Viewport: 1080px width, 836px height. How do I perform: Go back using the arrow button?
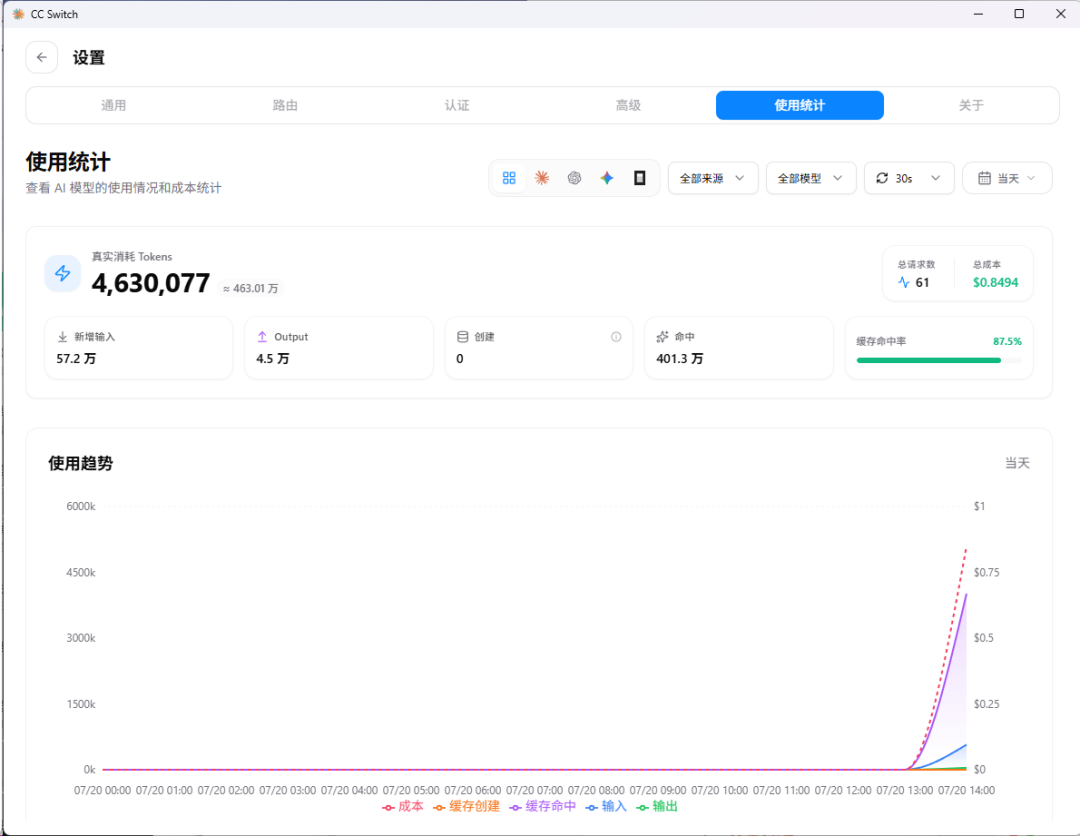41,57
